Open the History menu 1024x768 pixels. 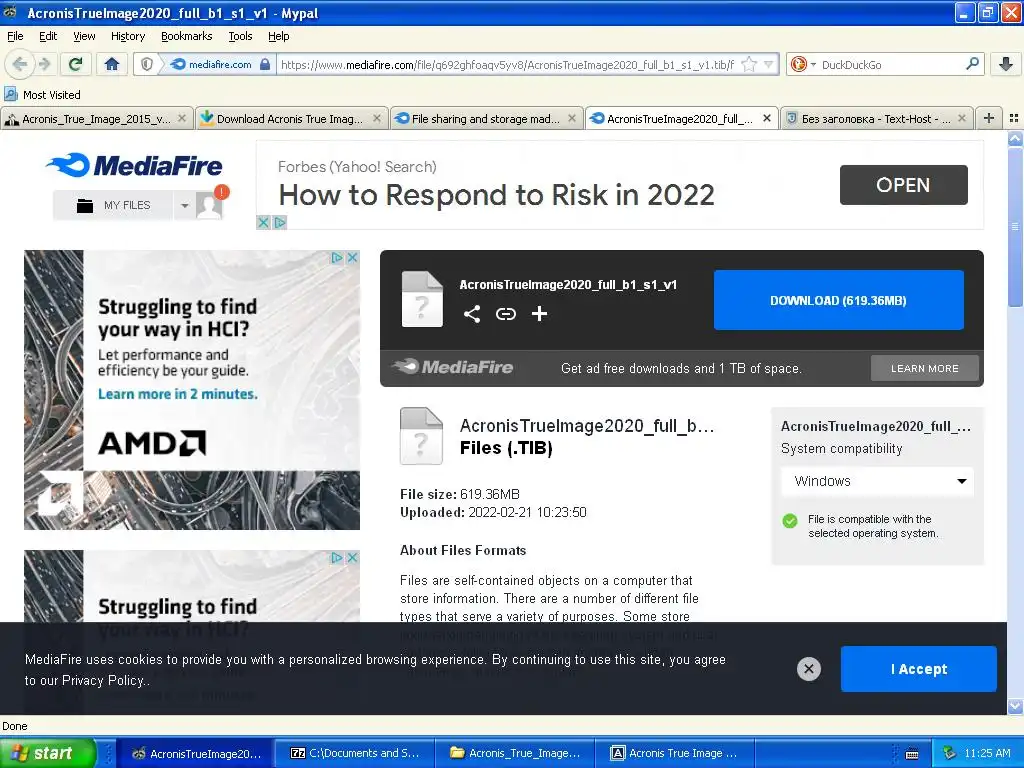[x=128, y=36]
